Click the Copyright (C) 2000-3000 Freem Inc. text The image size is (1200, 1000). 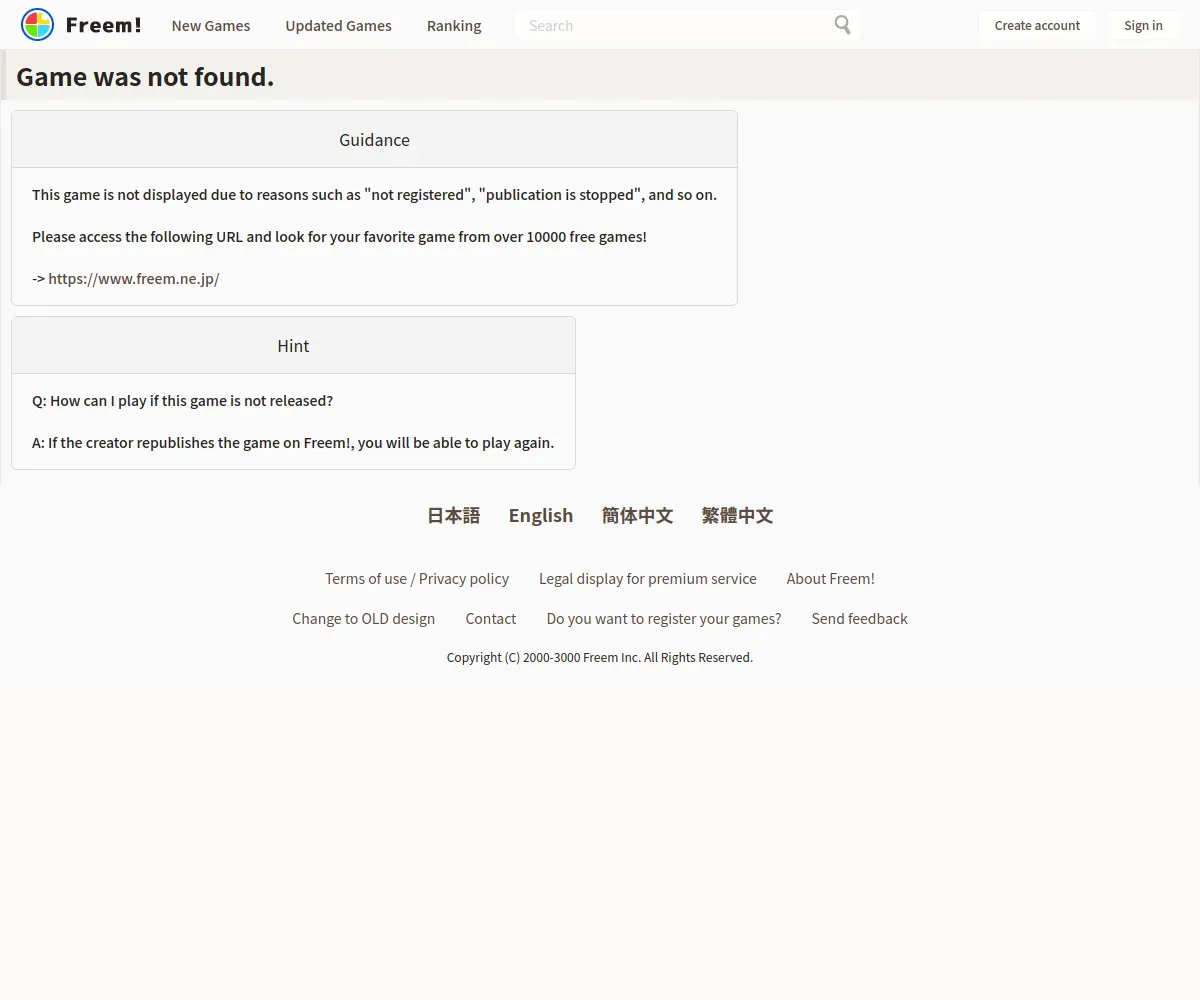[600, 658]
